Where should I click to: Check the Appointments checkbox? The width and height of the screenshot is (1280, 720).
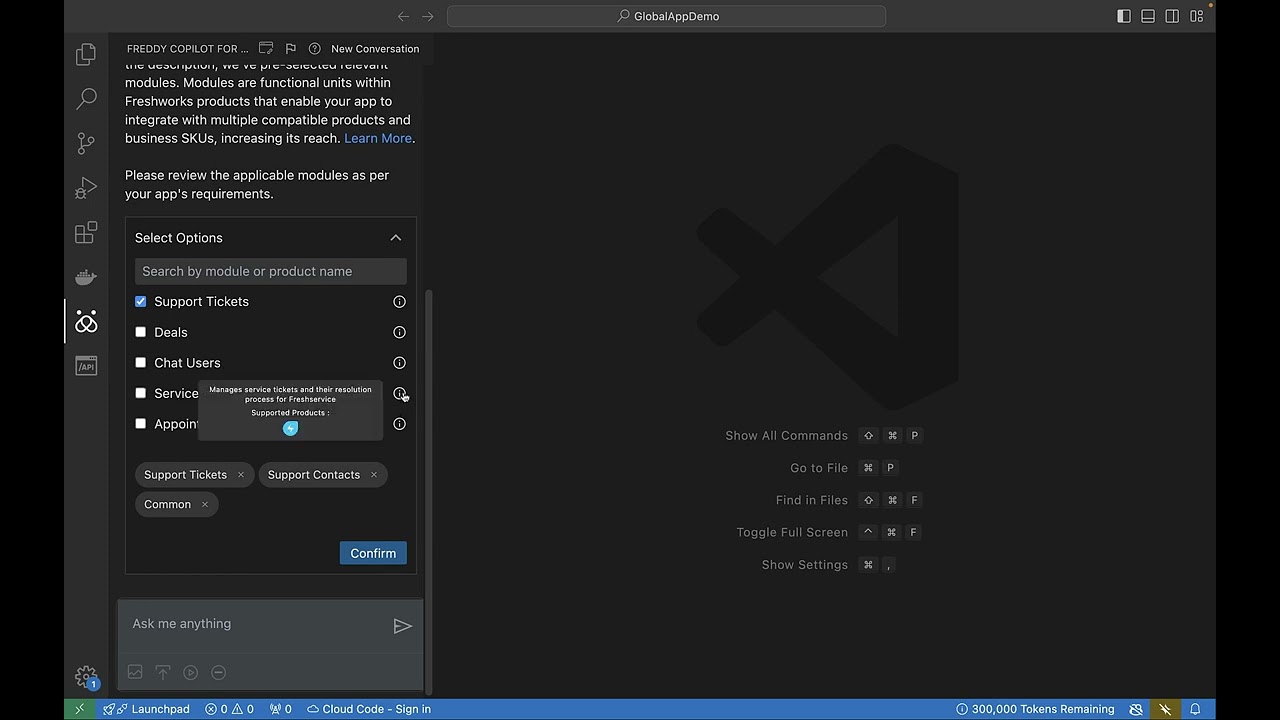tap(140, 423)
